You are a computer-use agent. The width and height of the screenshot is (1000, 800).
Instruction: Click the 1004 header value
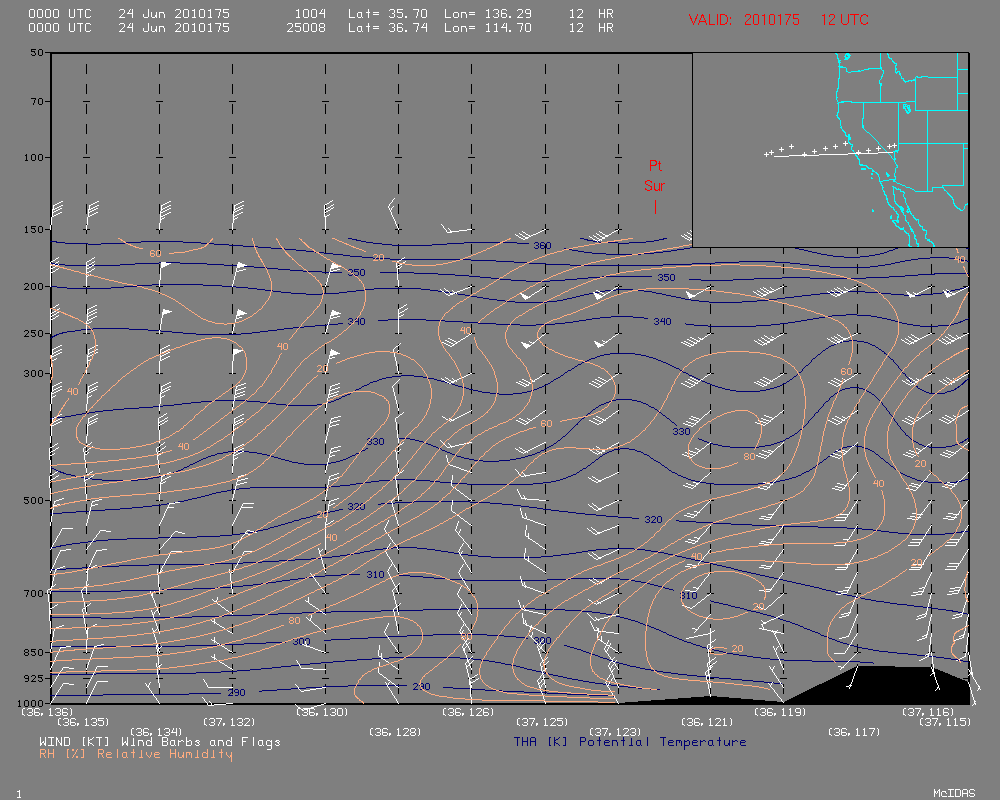310,13
